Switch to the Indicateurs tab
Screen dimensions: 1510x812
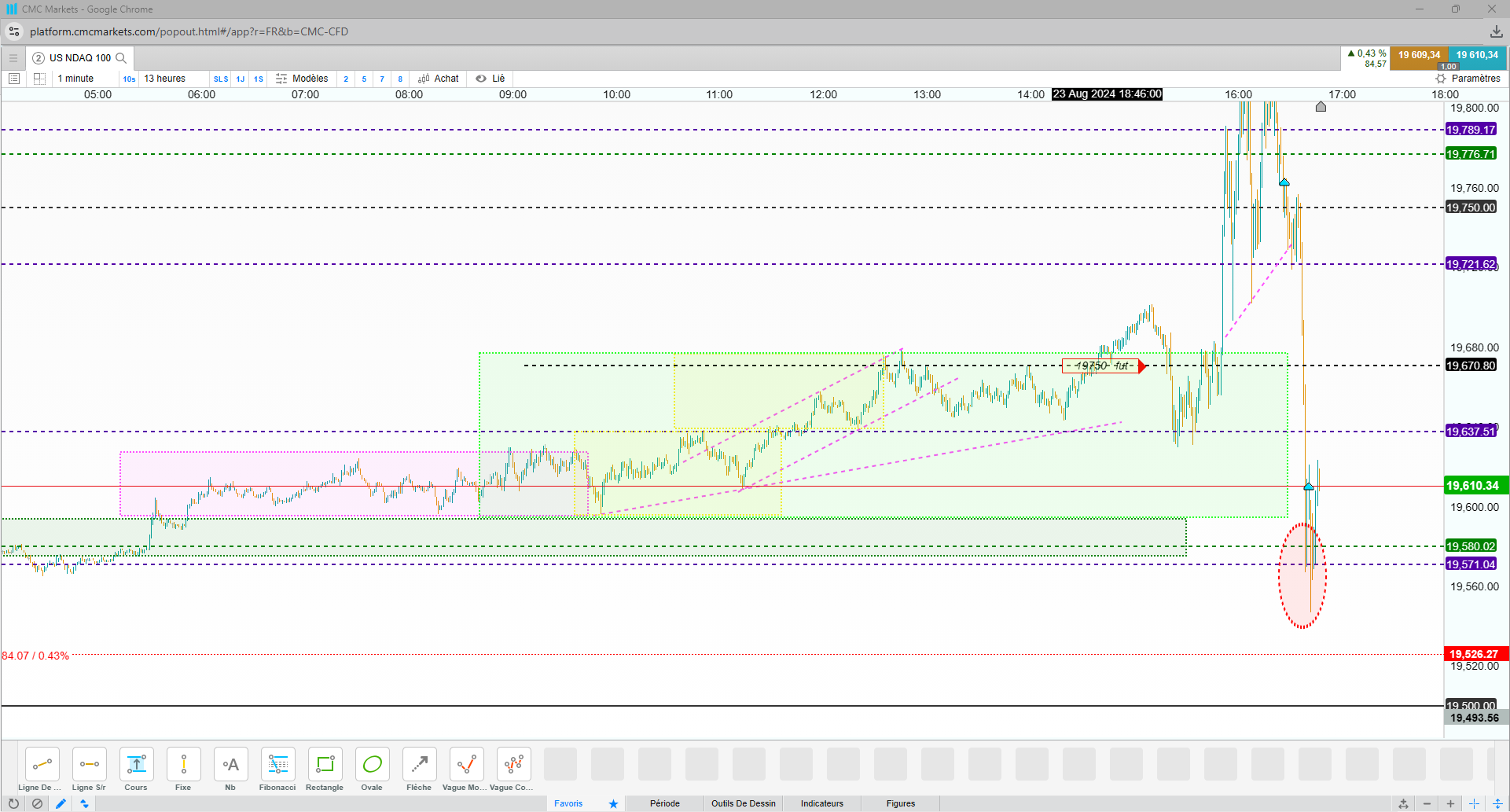(x=822, y=803)
